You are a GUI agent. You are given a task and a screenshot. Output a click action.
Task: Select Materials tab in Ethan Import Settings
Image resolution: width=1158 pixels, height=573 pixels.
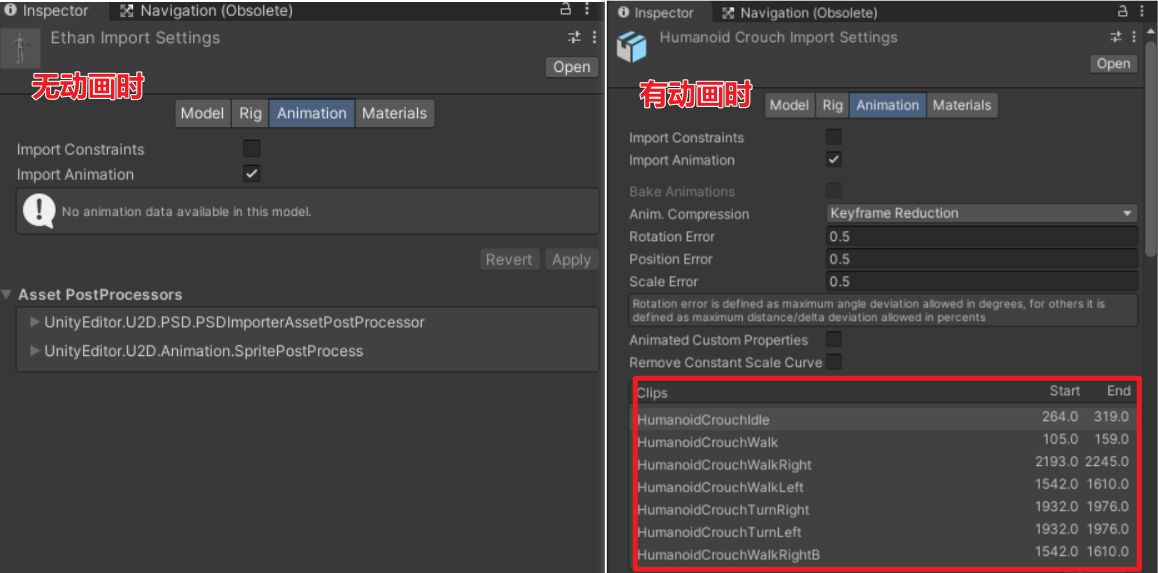click(394, 113)
